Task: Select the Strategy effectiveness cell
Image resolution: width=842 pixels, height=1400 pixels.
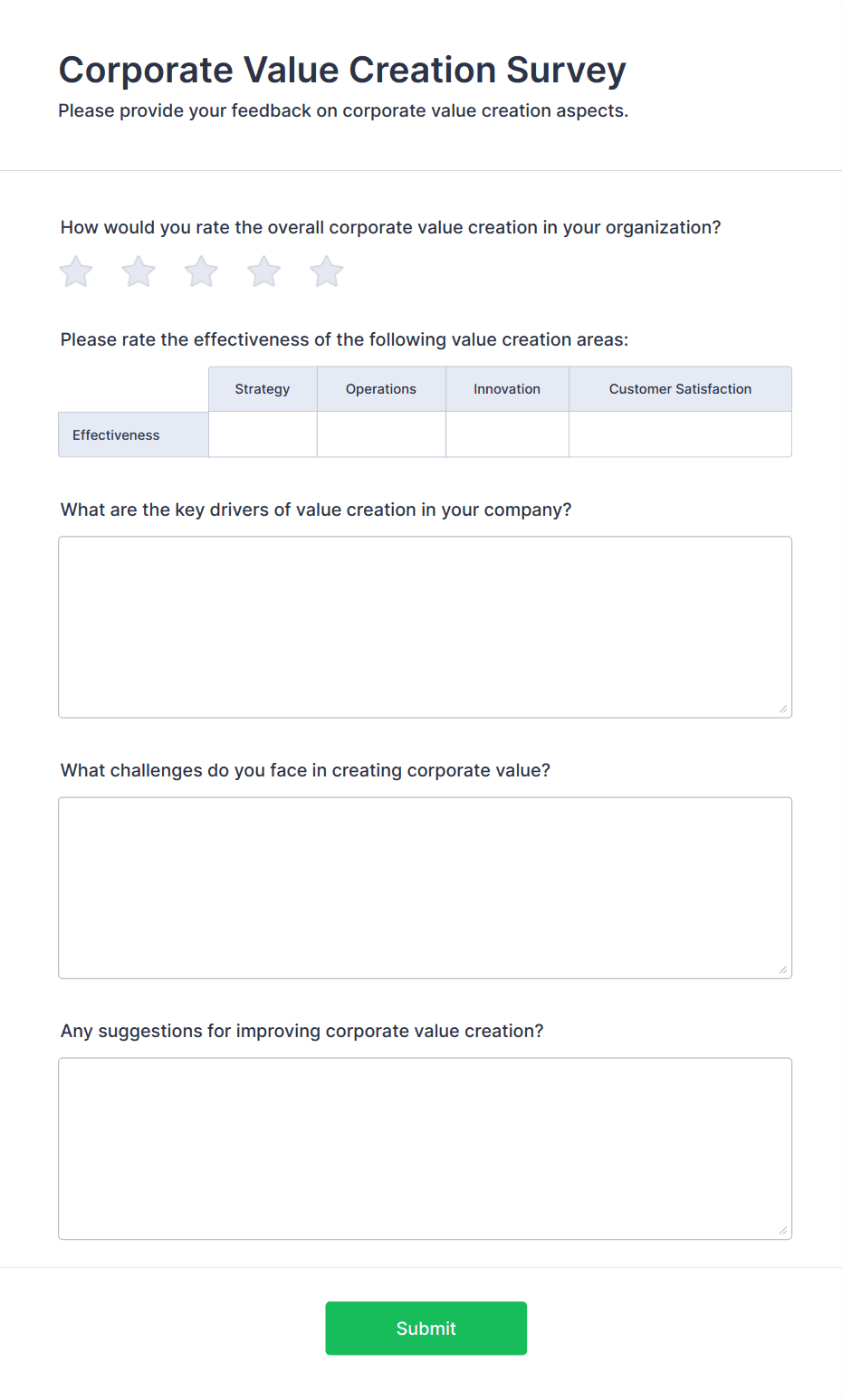Action: point(262,434)
